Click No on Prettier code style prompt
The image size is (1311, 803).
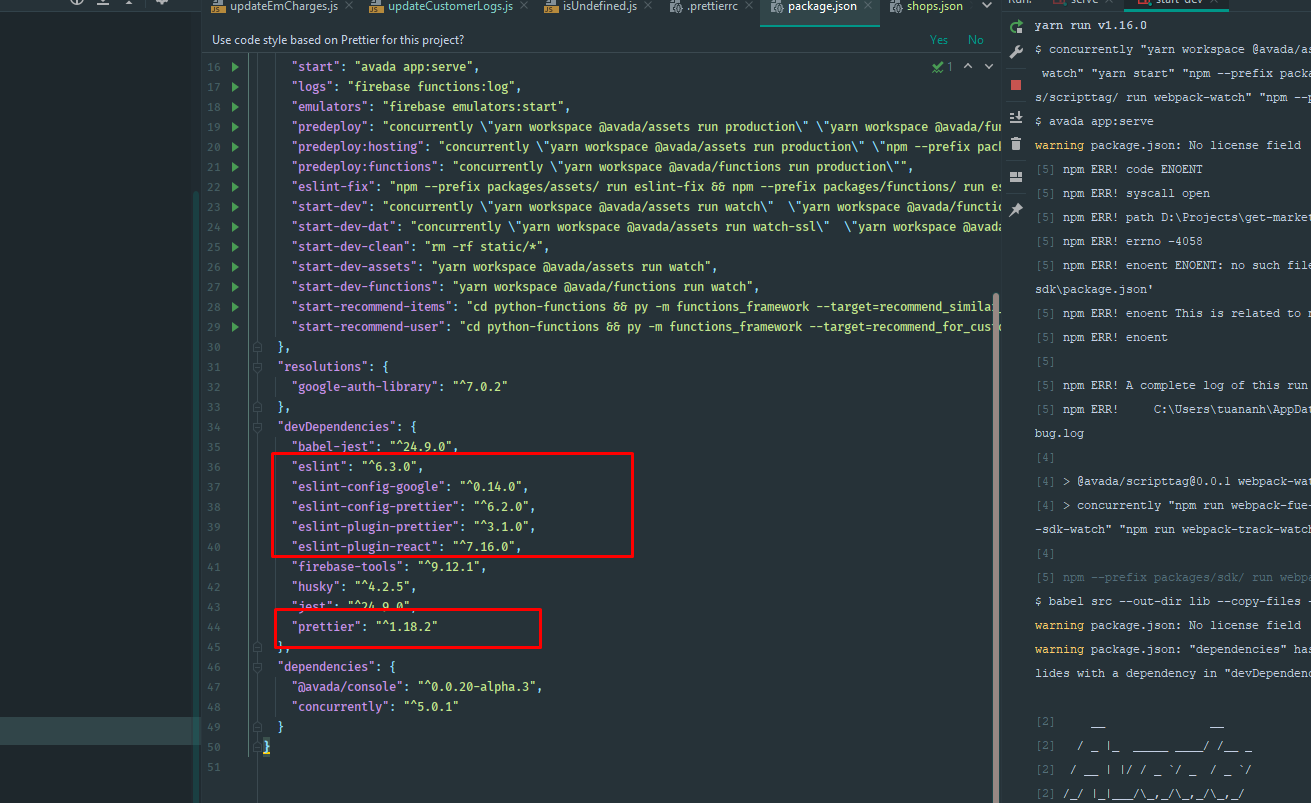click(975, 40)
